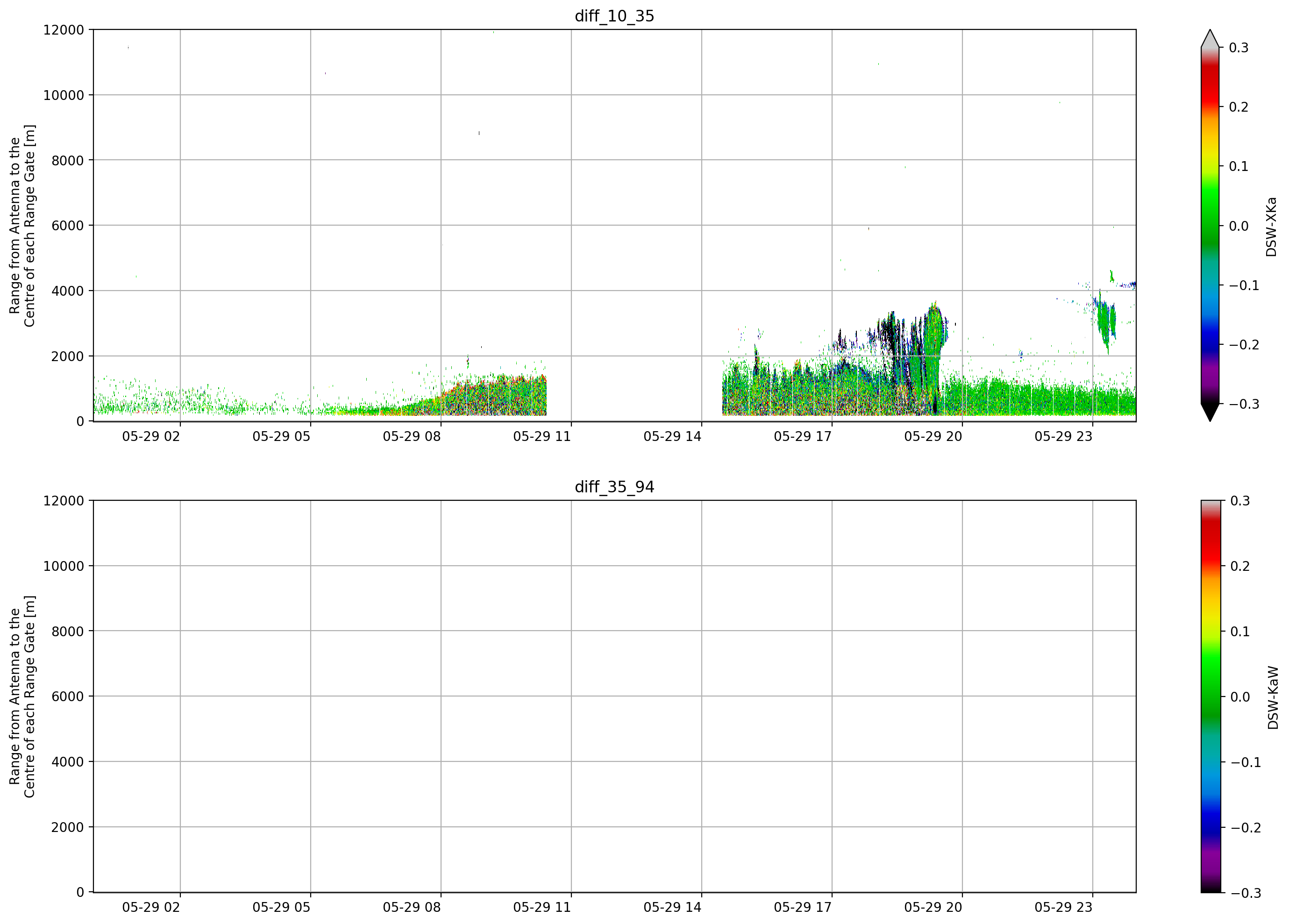
Task: Click top plot's 05-29 08 time label
Action: [412, 436]
